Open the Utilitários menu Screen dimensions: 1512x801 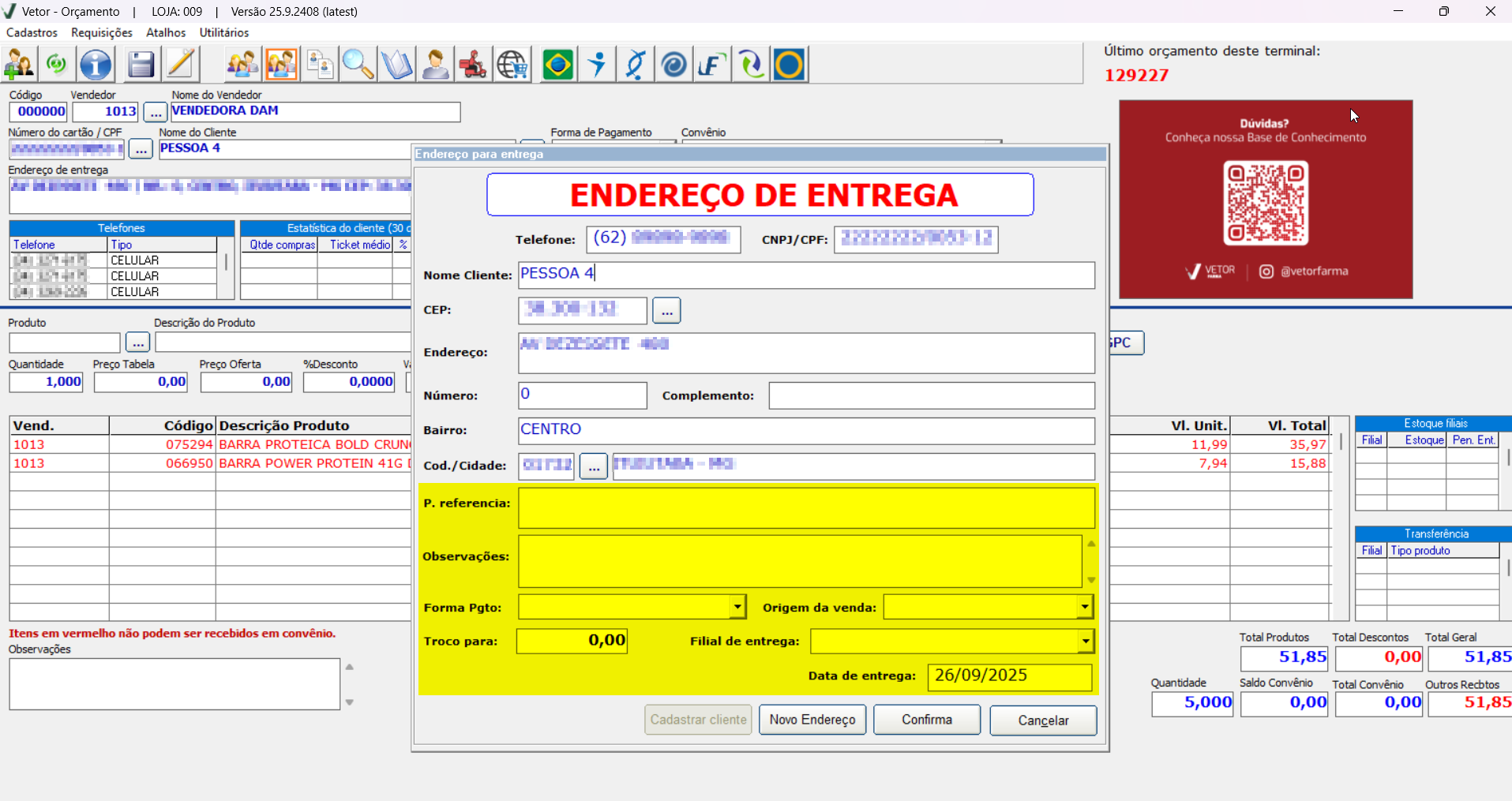click(x=224, y=32)
